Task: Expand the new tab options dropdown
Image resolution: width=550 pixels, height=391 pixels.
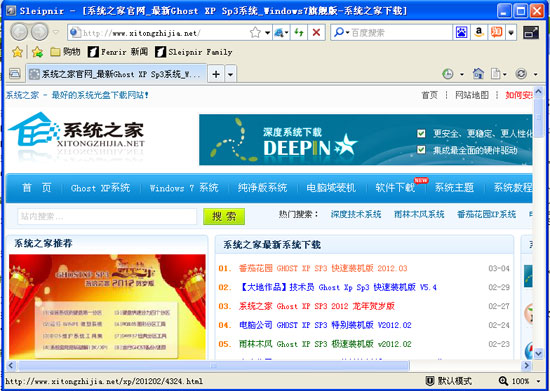Action: 230,74
